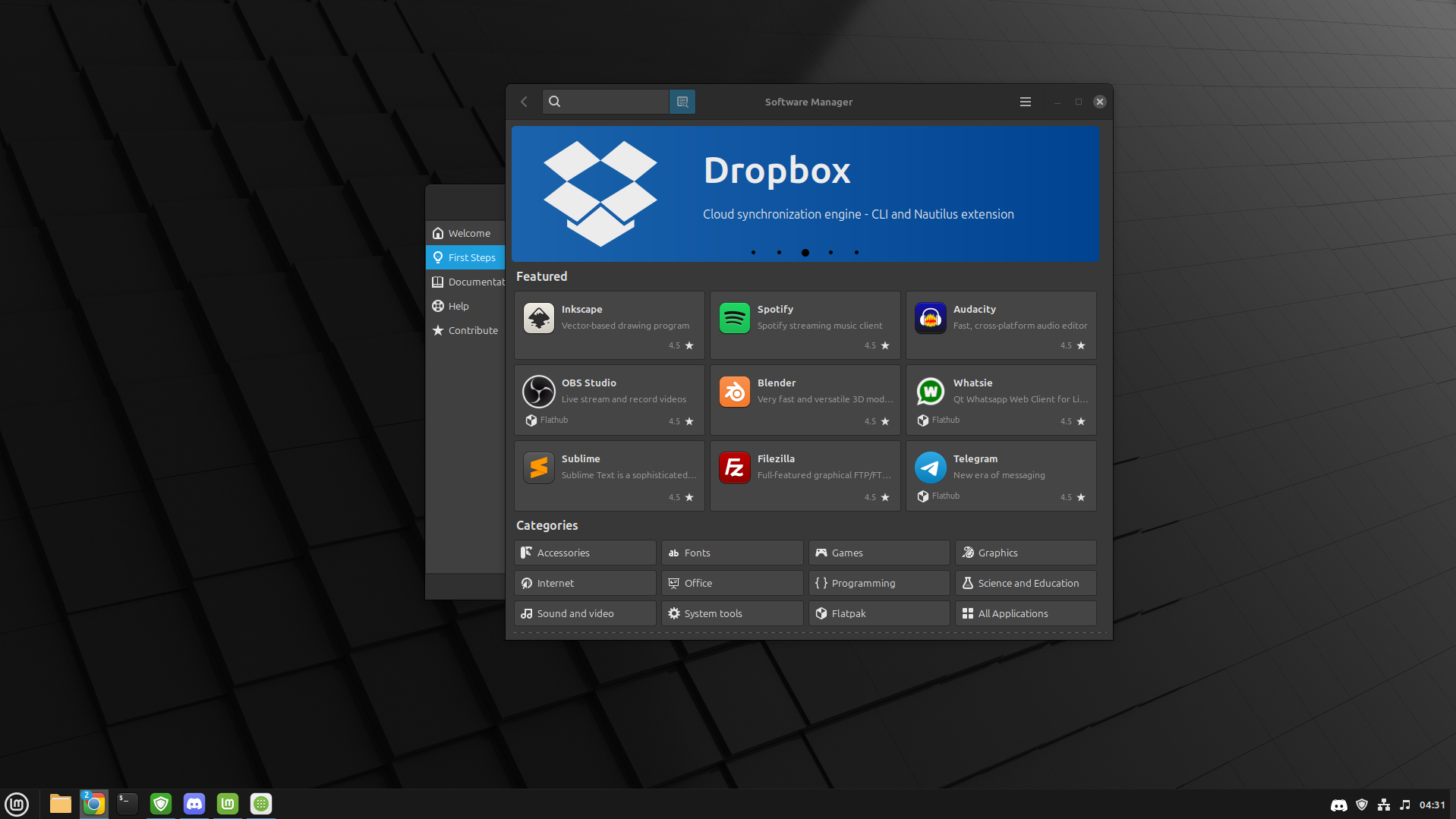1456x819 pixels.
Task: Open the Filezilla app icon
Action: pos(734,468)
